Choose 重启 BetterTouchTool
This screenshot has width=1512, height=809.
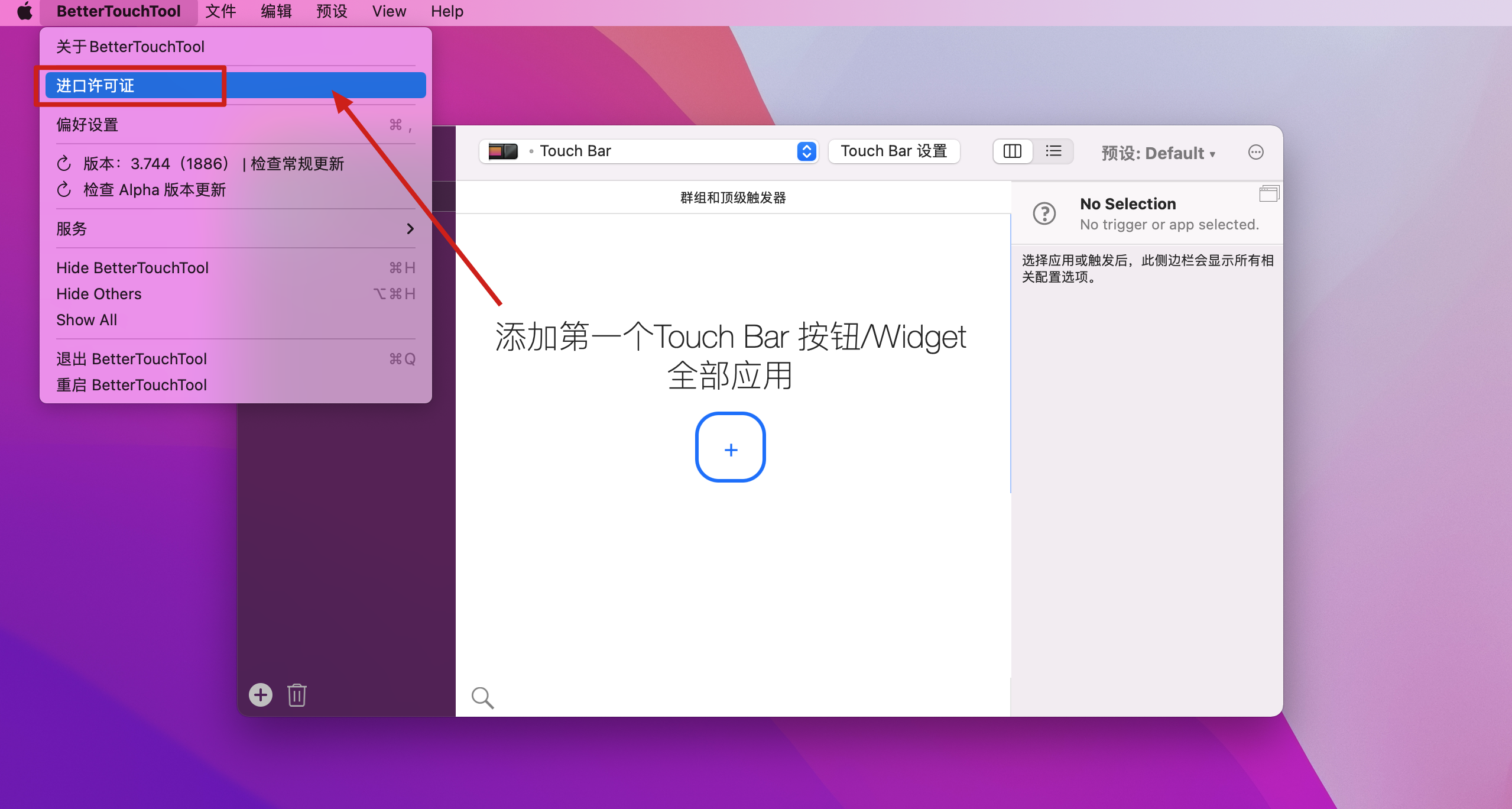coord(131,385)
